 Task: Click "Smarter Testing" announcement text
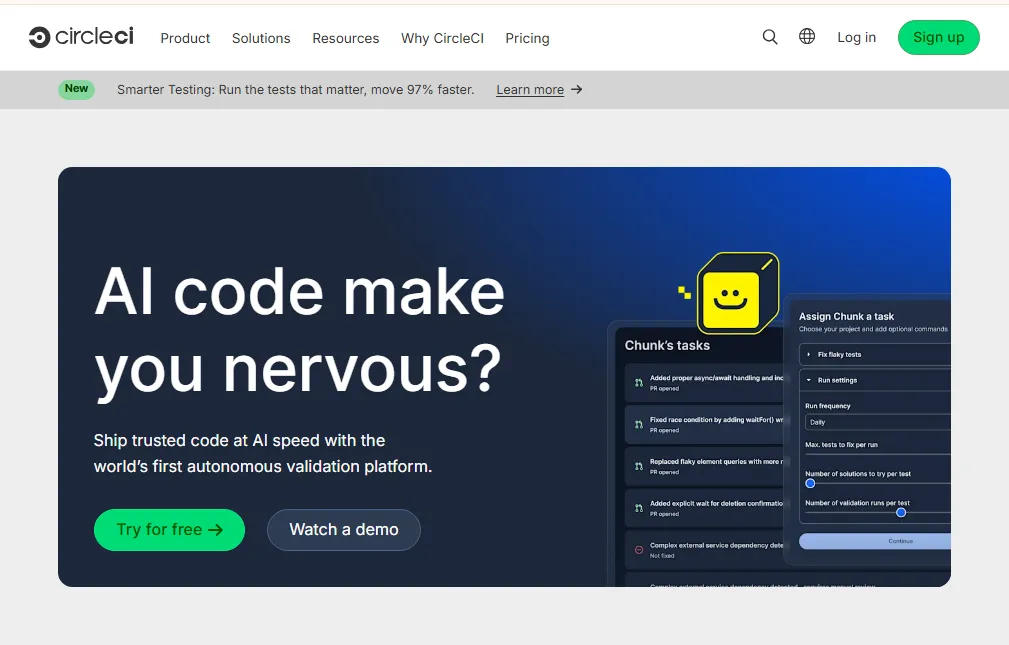[x=295, y=89]
